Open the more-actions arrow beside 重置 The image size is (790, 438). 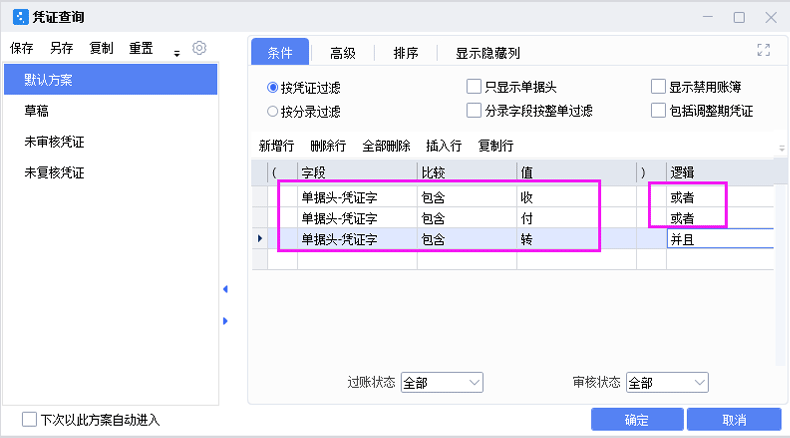pos(177,53)
